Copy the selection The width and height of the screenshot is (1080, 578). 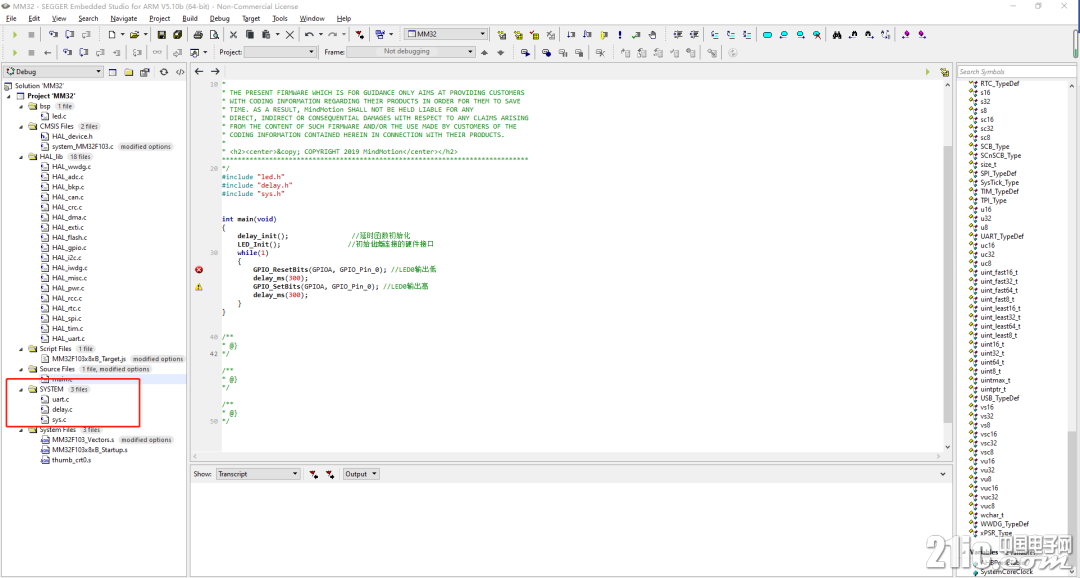(x=250, y=34)
